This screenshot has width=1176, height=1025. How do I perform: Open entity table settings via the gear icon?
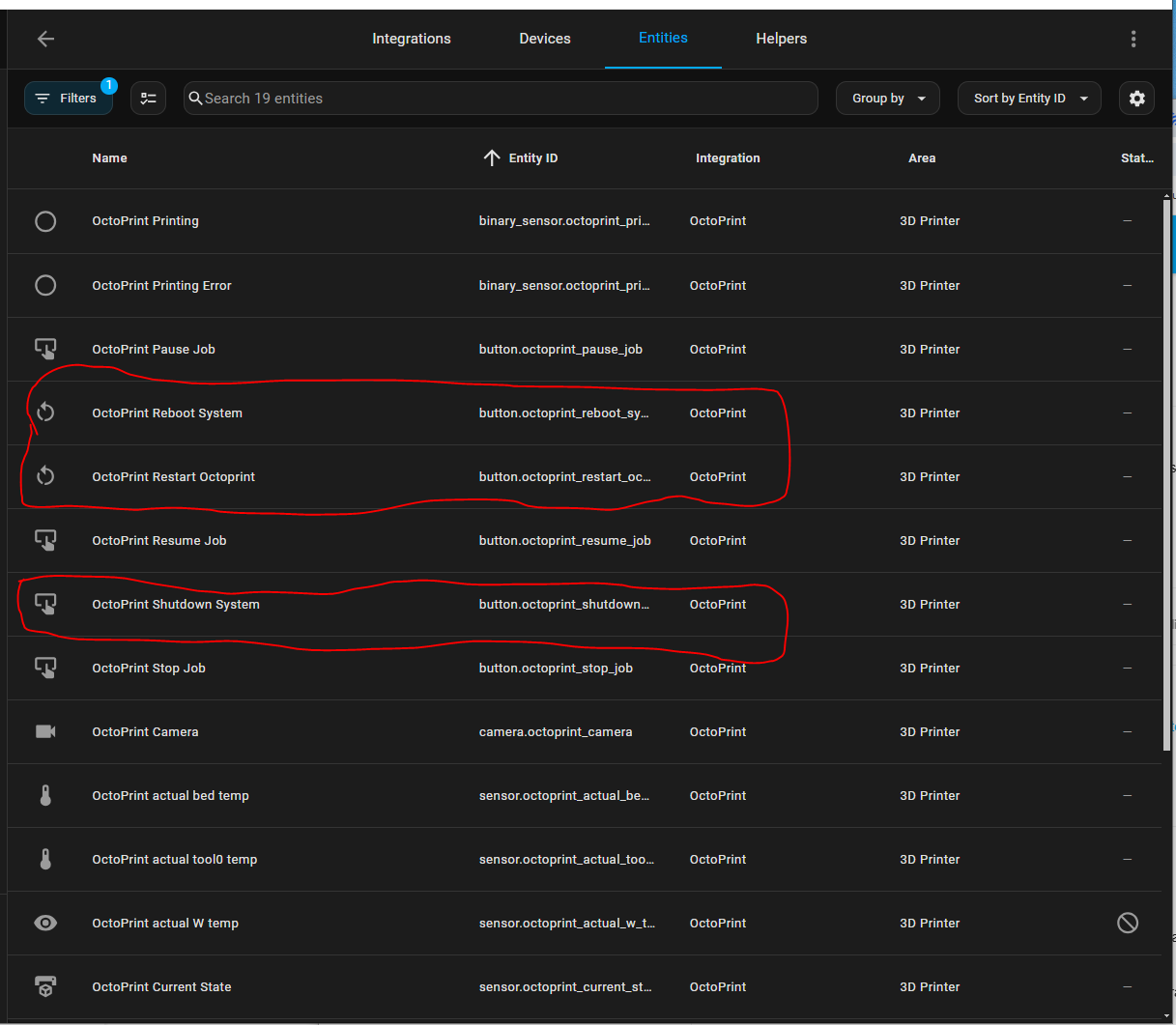coord(1136,98)
